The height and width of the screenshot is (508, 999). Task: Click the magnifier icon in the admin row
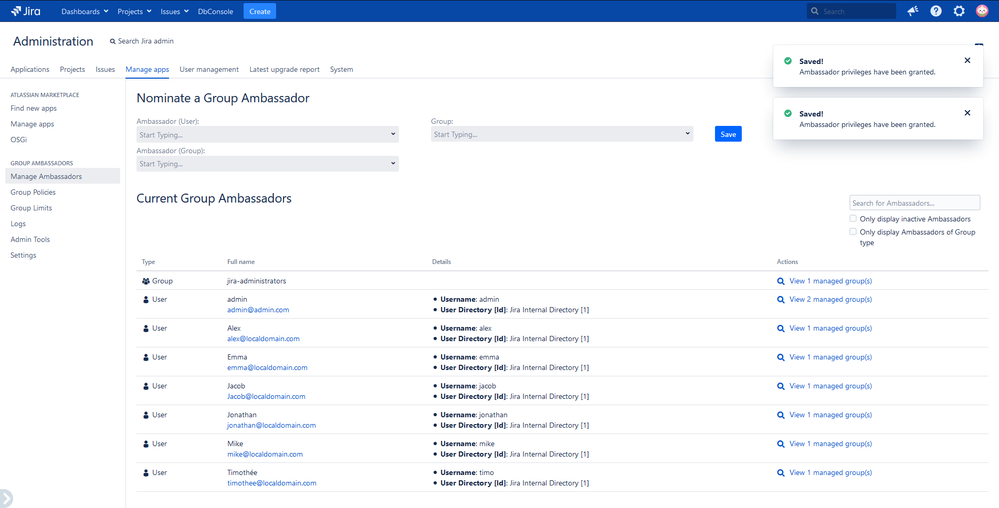click(780, 300)
